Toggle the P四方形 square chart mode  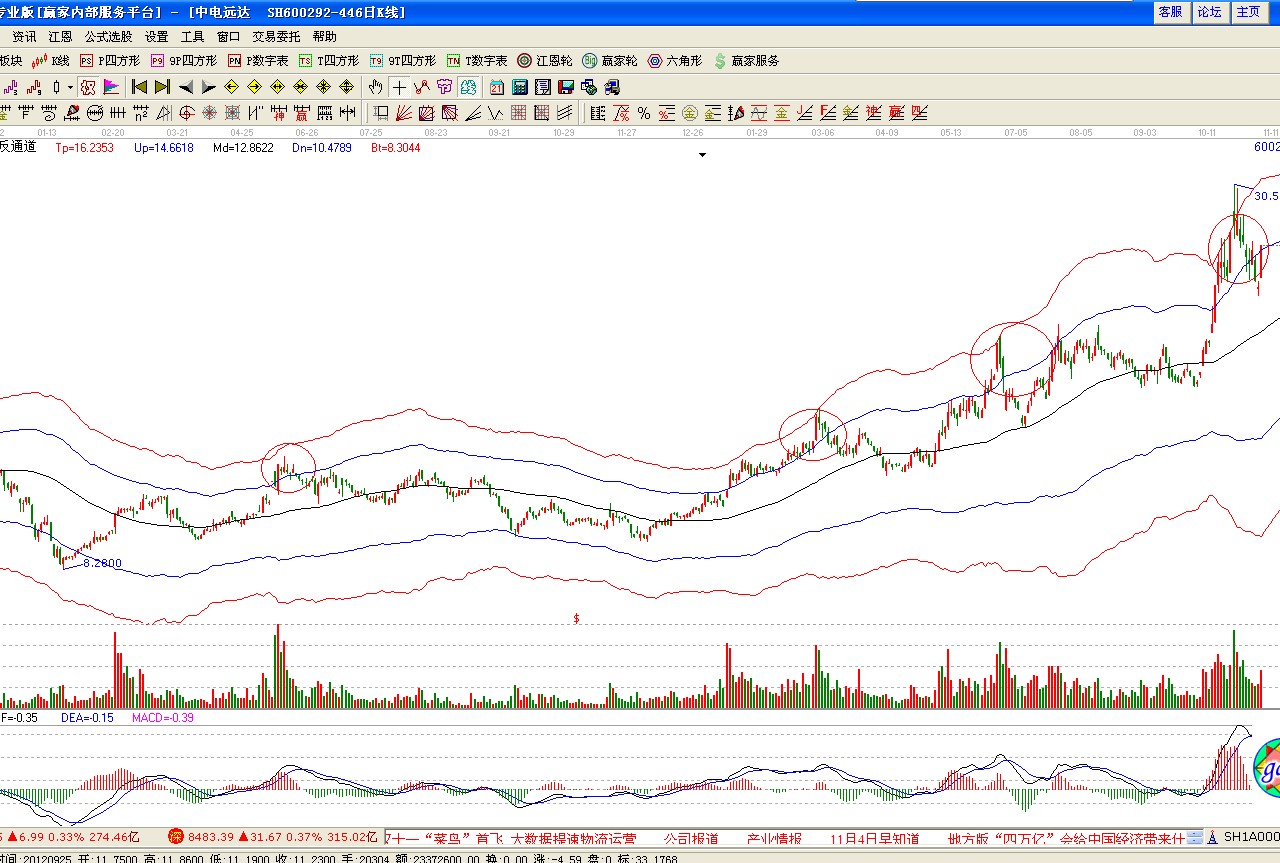coord(110,61)
